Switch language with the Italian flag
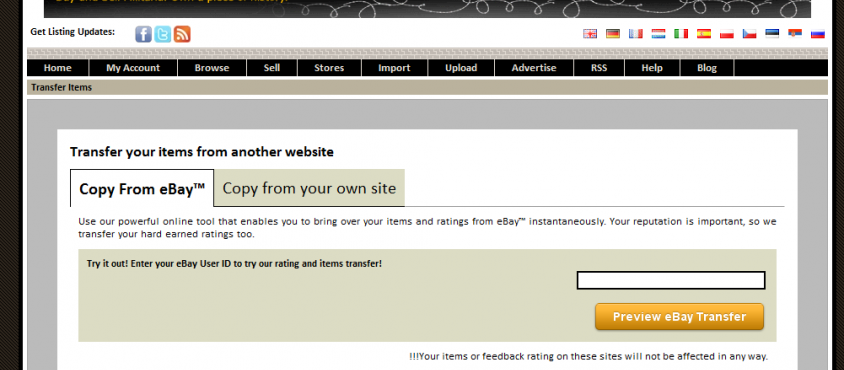The image size is (844, 370). [x=681, y=33]
